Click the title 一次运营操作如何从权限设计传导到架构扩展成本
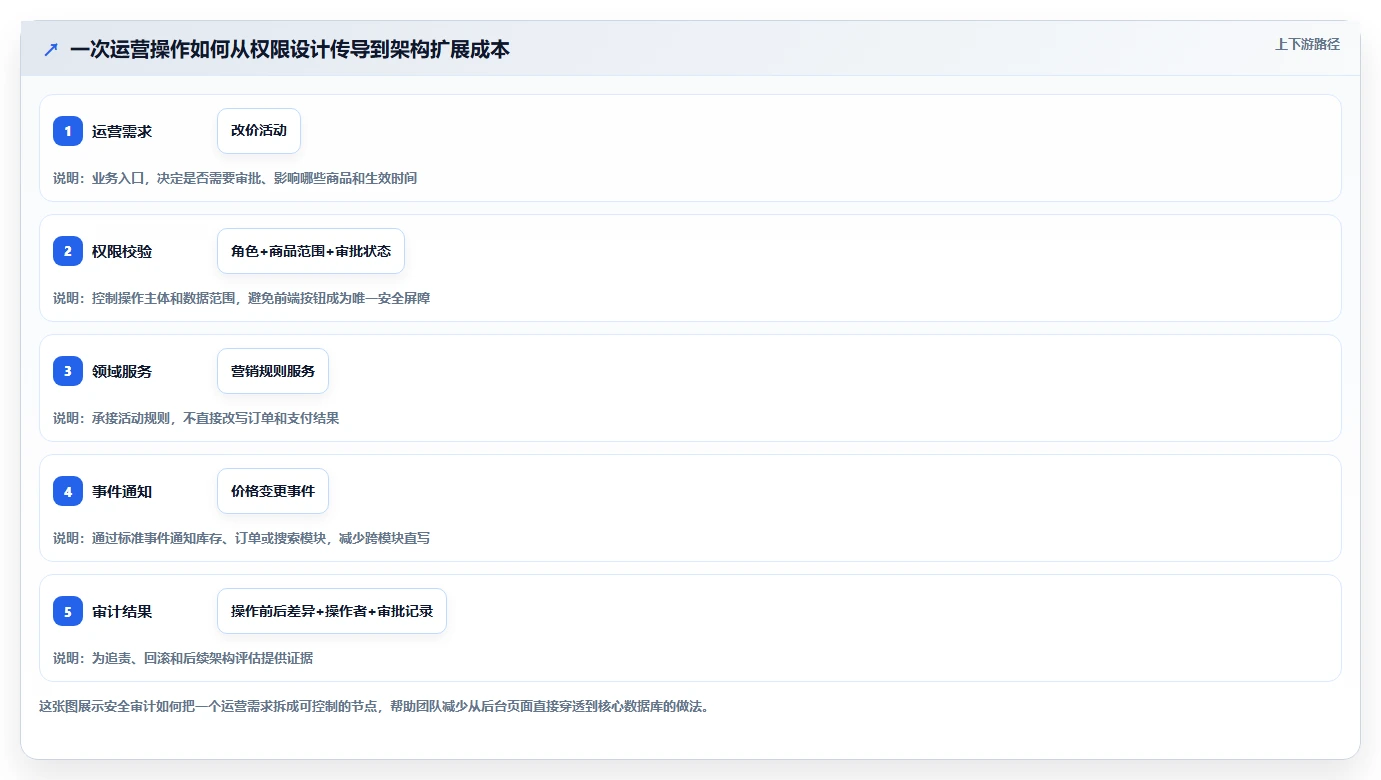Screen dimensions: 1381x780 click(290, 49)
